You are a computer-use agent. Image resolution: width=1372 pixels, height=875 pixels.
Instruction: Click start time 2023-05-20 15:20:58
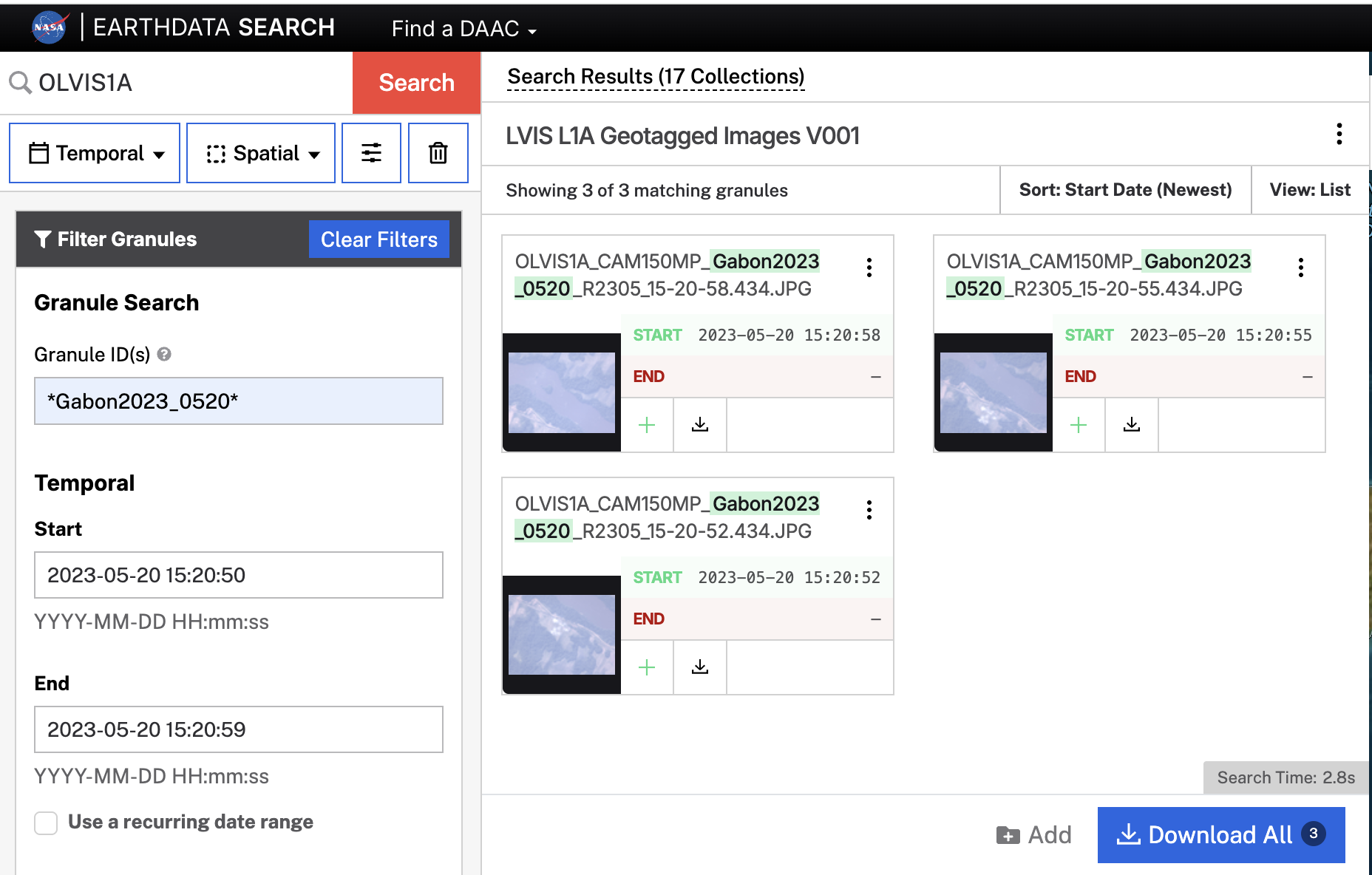789,336
